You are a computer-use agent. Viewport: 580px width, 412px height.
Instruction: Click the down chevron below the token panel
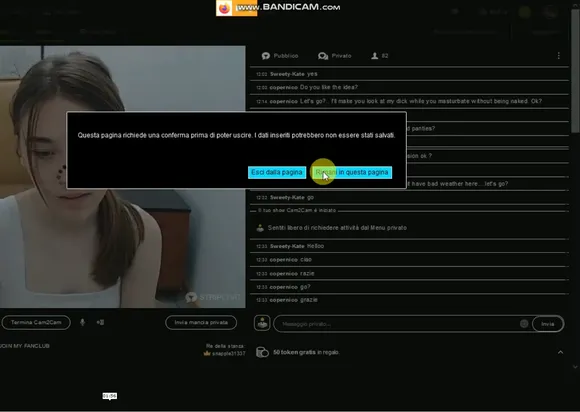(575, 367)
